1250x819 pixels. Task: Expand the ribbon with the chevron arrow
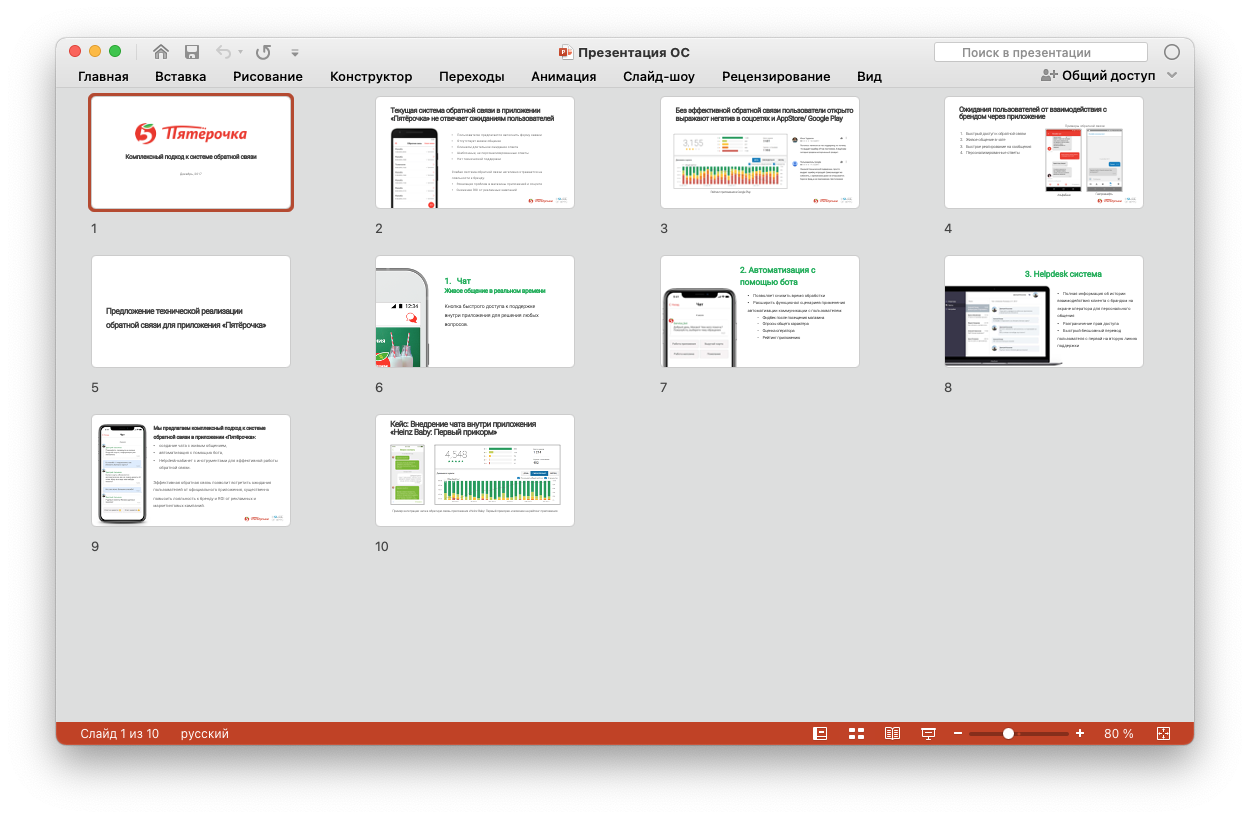coord(1172,76)
